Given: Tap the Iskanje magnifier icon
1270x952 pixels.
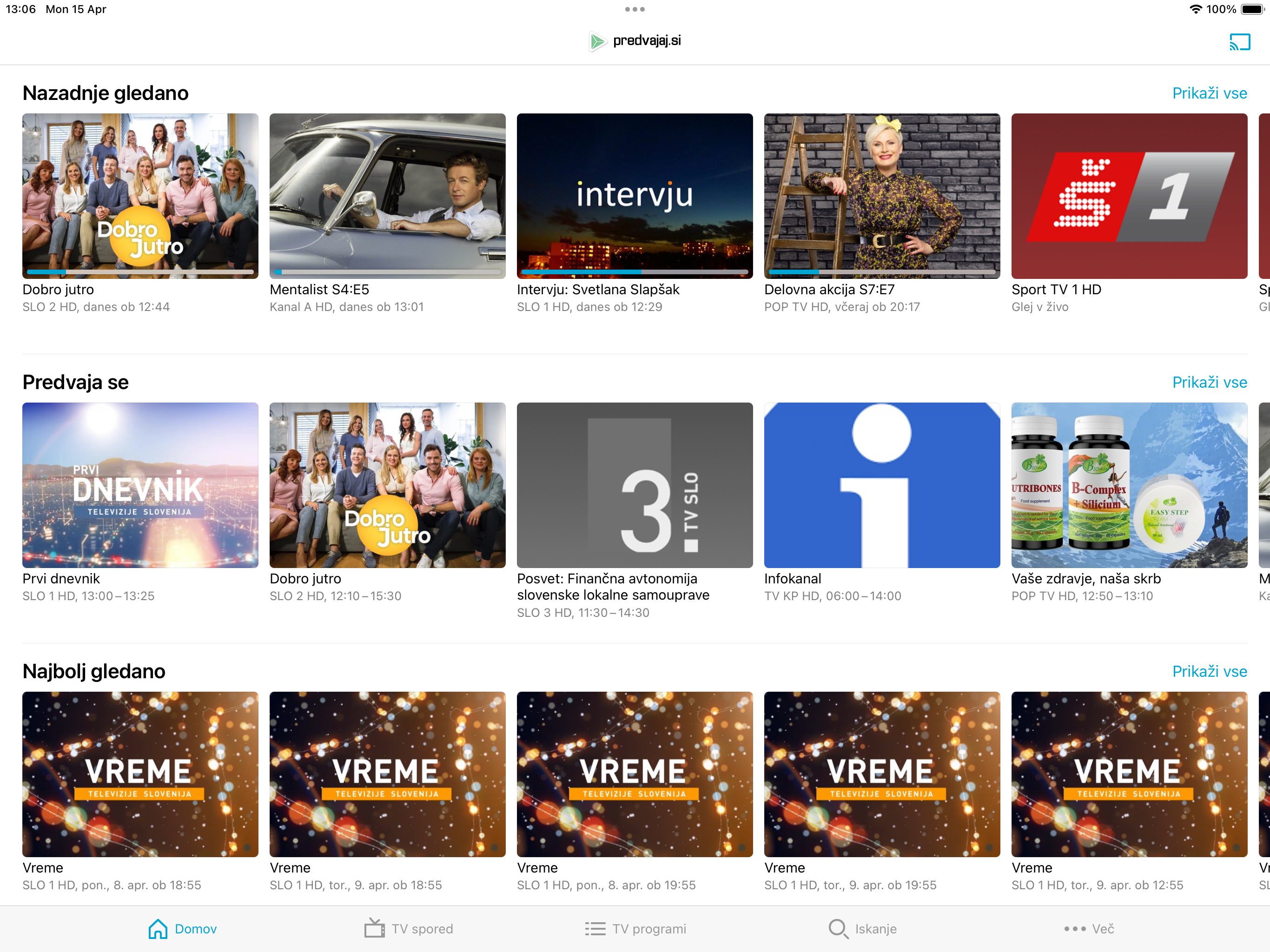Looking at the screenshot, I should 838,928.
